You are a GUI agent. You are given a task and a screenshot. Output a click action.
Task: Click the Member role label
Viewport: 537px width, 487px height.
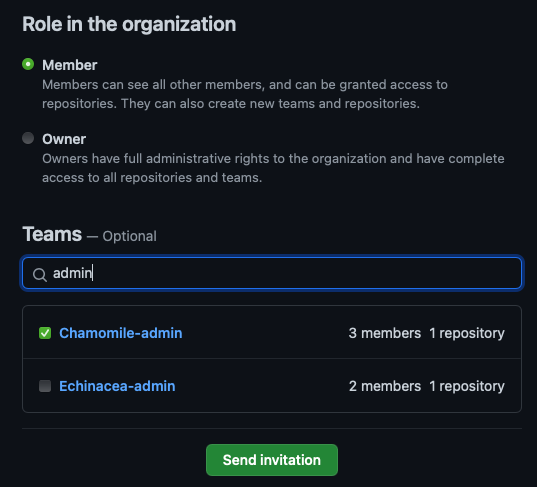tap(70, 65)
